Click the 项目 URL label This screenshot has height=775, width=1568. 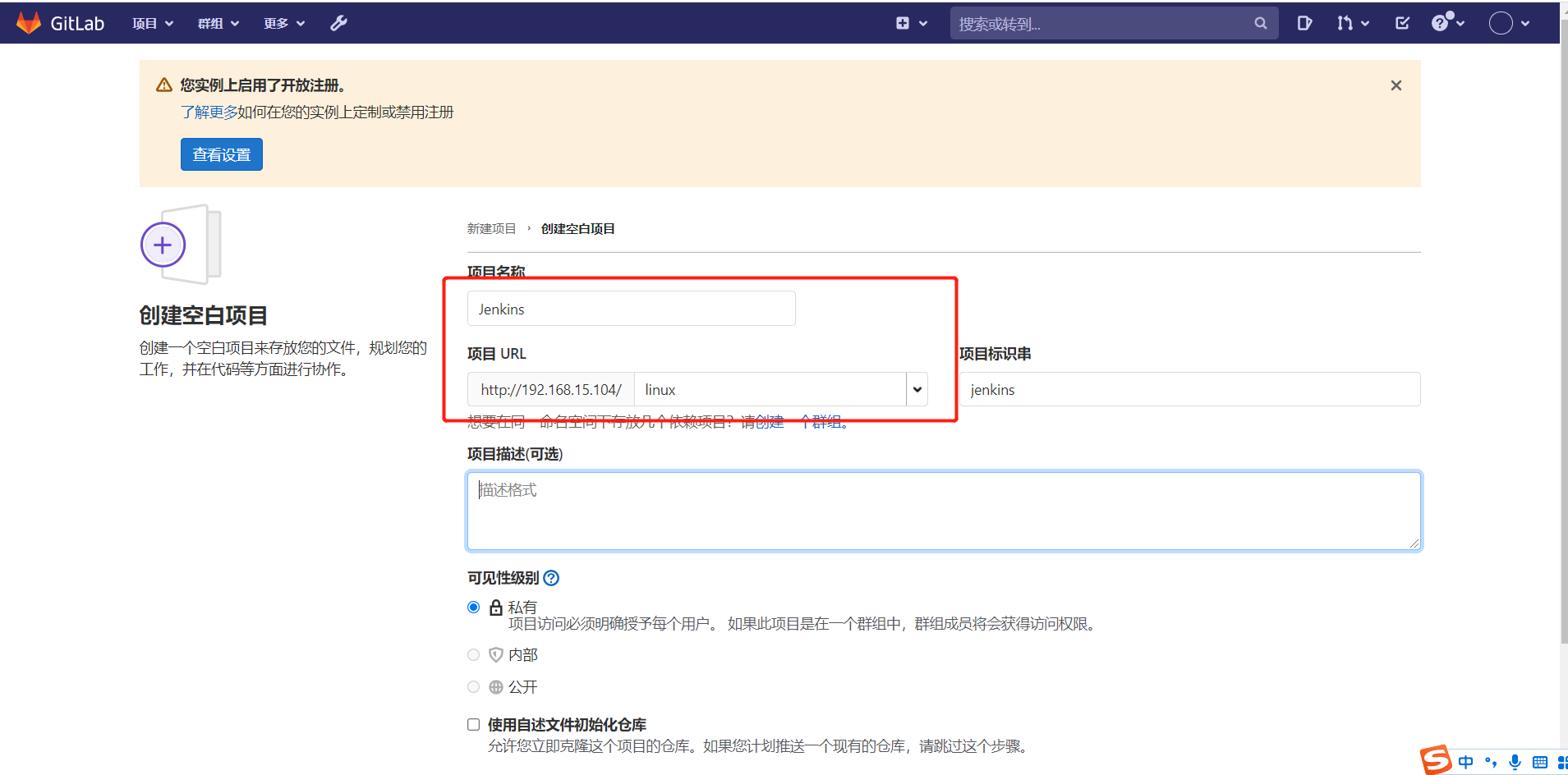coord(497,354)
